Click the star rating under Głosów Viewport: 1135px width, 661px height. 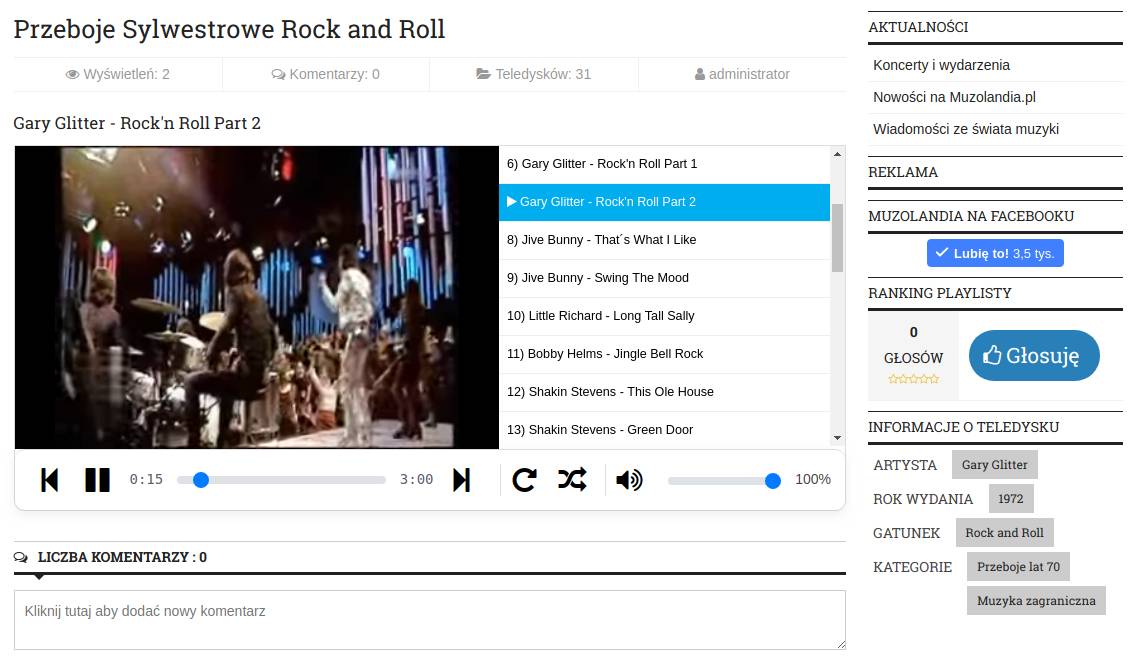click(x=913, y=379)
